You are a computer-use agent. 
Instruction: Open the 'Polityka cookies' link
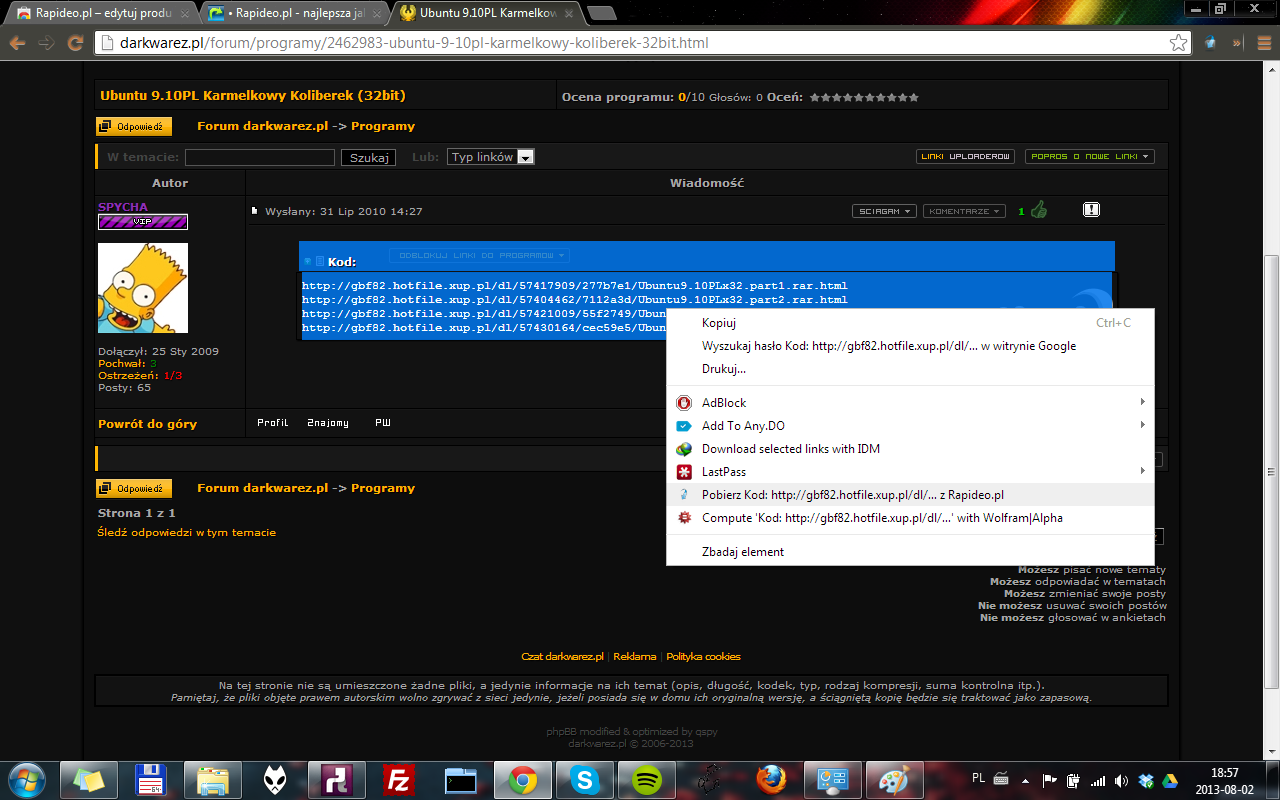[703, 657]
